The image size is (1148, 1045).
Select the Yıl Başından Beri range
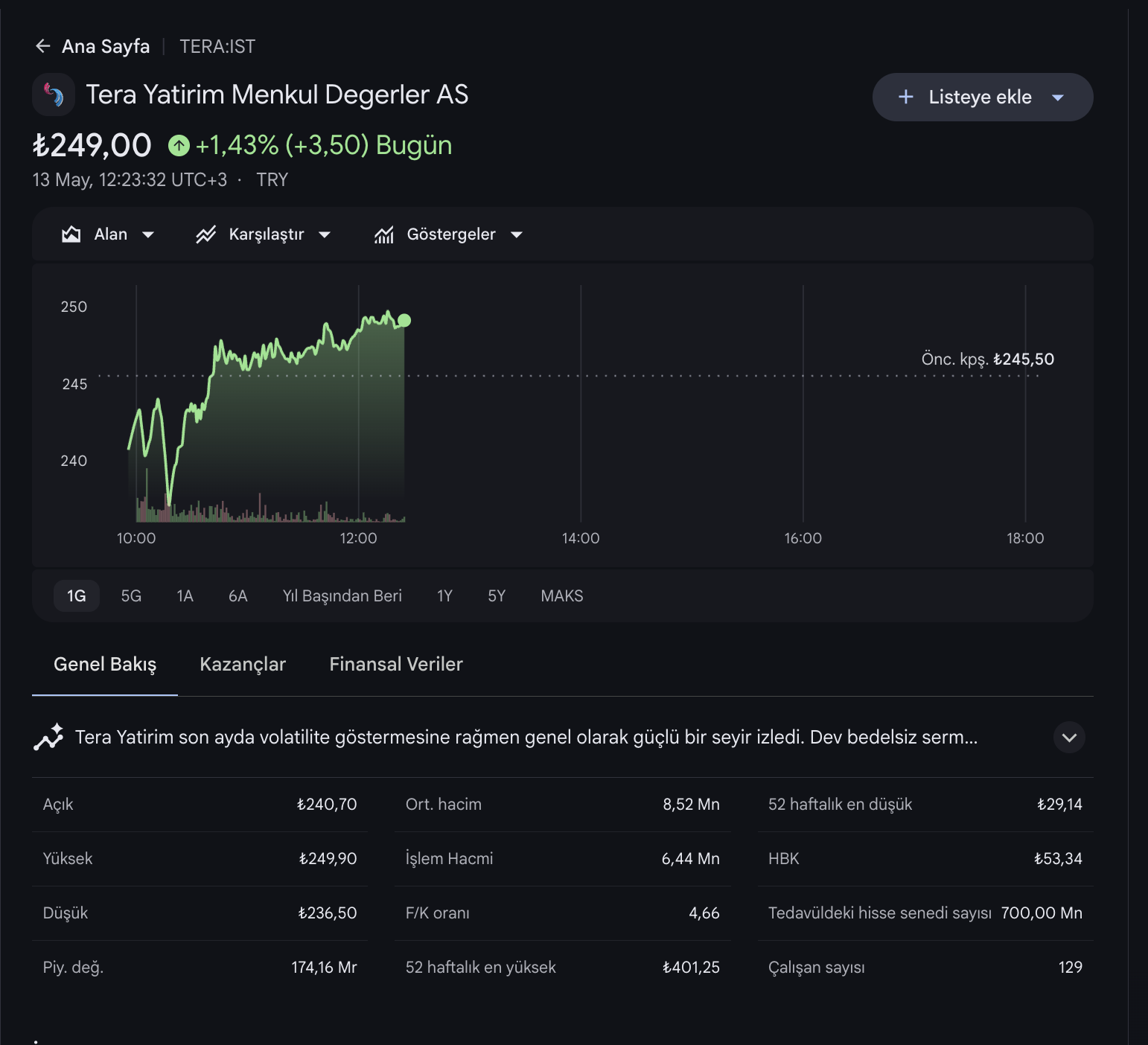342,596
